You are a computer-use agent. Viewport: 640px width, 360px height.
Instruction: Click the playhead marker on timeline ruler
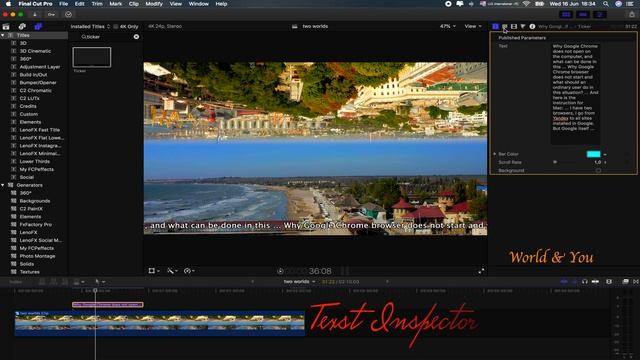click(96, 291)
